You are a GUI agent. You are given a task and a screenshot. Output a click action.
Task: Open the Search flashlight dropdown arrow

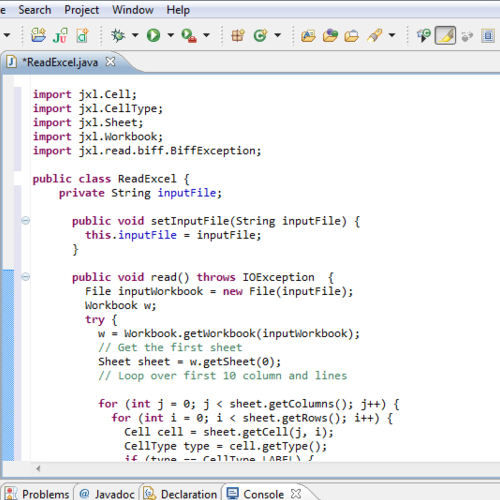point(392,35)
